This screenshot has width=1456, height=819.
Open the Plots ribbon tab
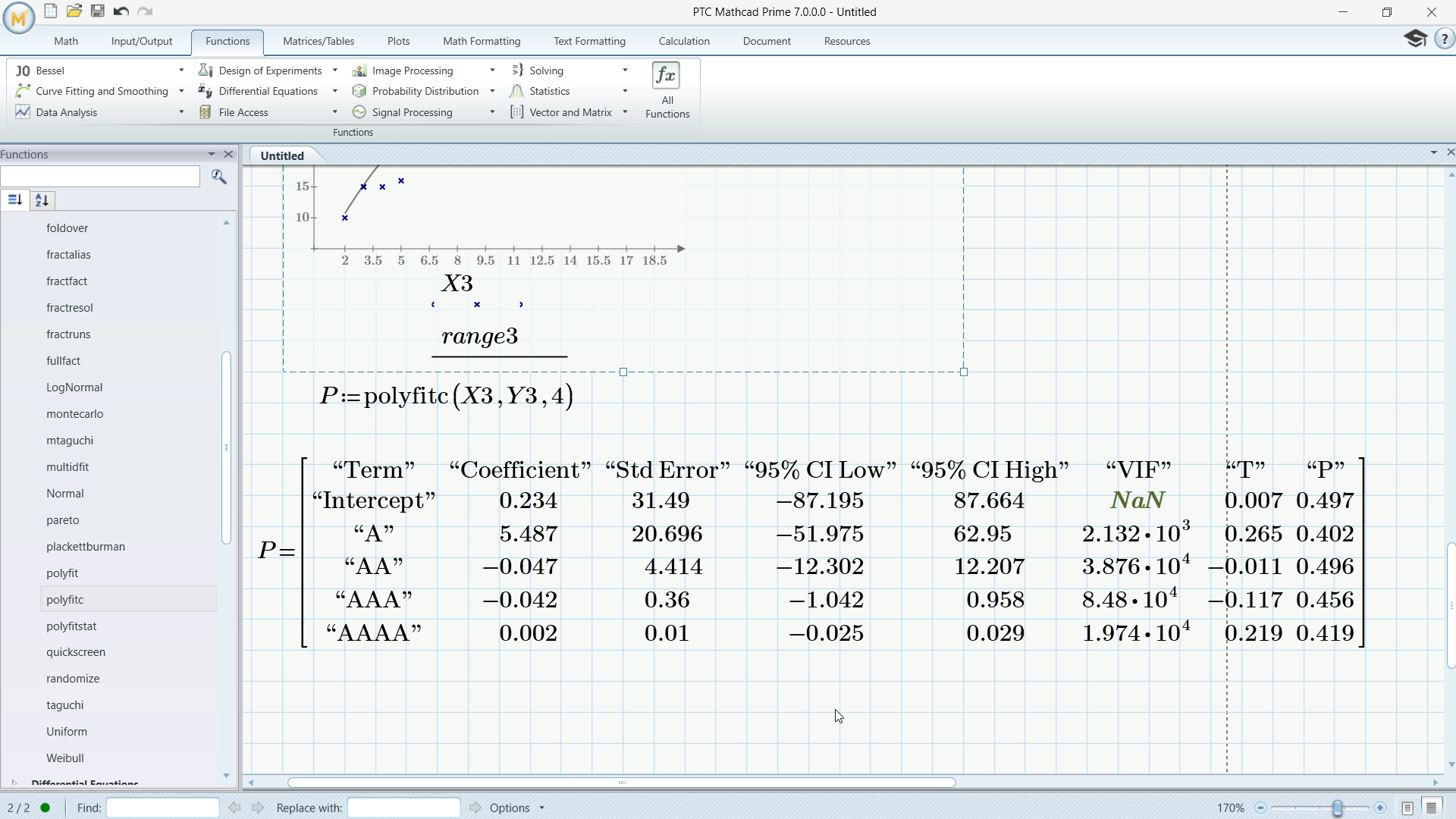click(x=398, y=41)
